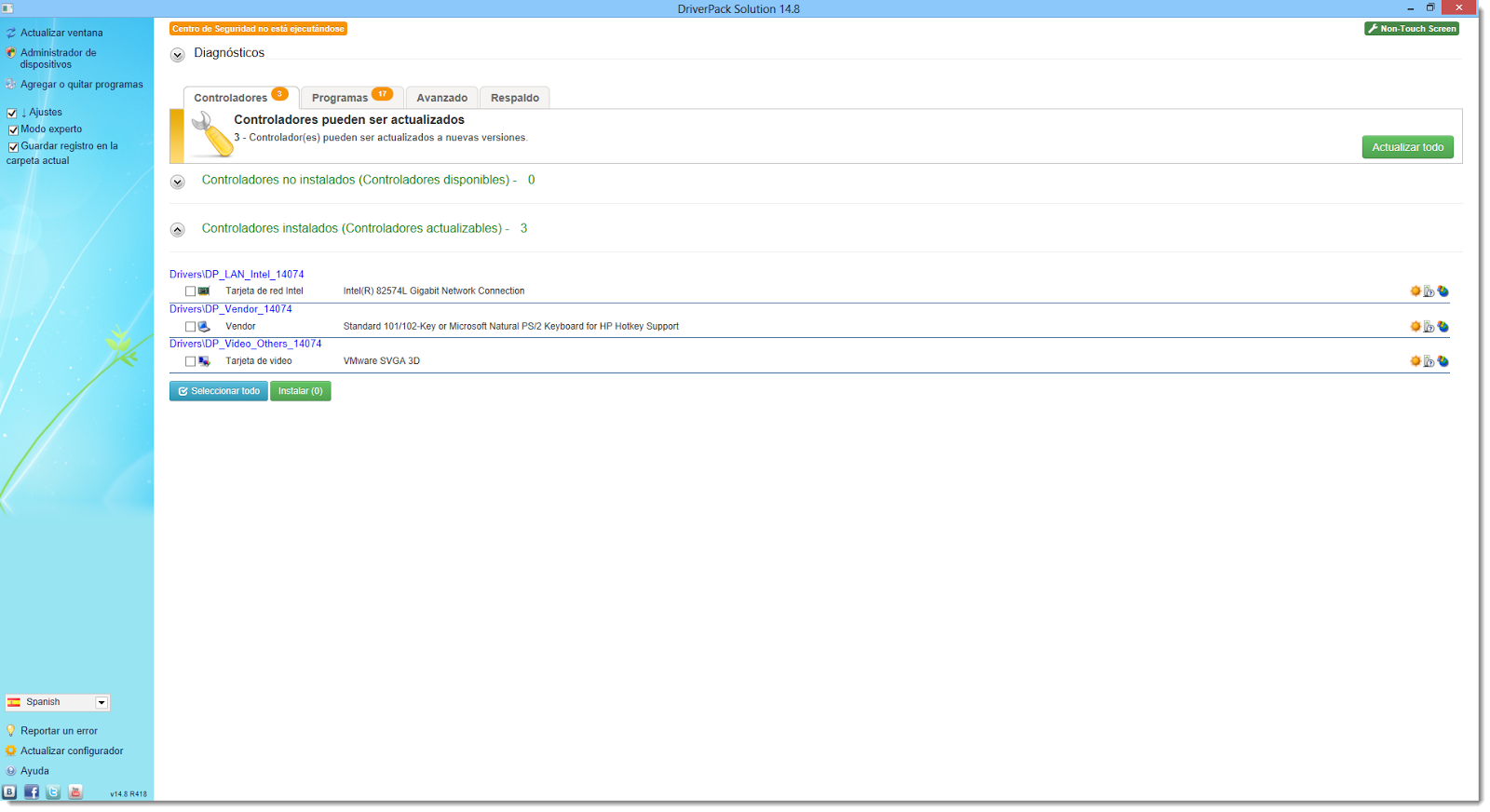Viewport: 1490px width, 812px height.
Task: Click Centro de Seguridad warning banner
Action: click(x=258, y=29)
